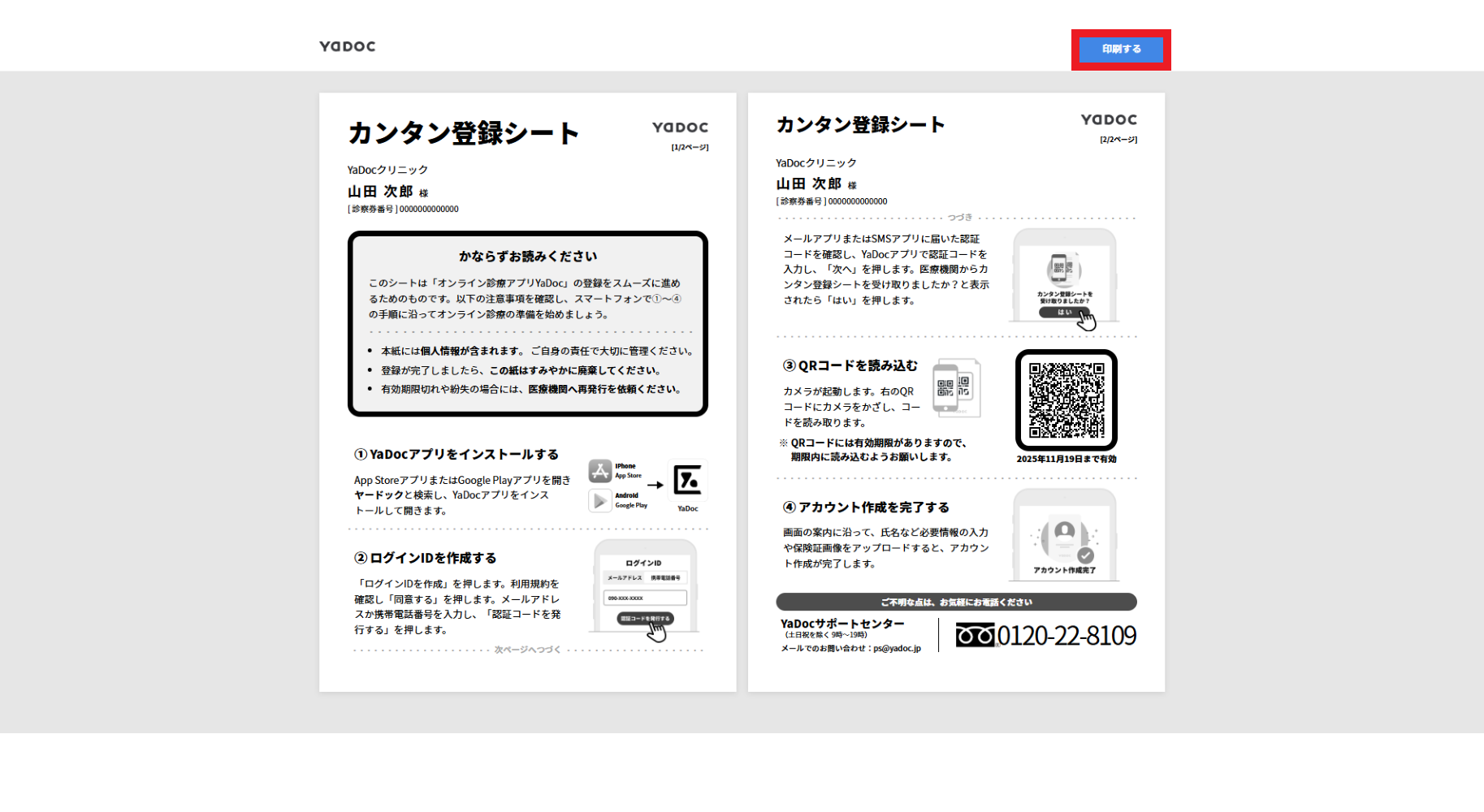Click the account completion phone illustration
This screenshot has width=1484, height=812.
[1064, 534]
